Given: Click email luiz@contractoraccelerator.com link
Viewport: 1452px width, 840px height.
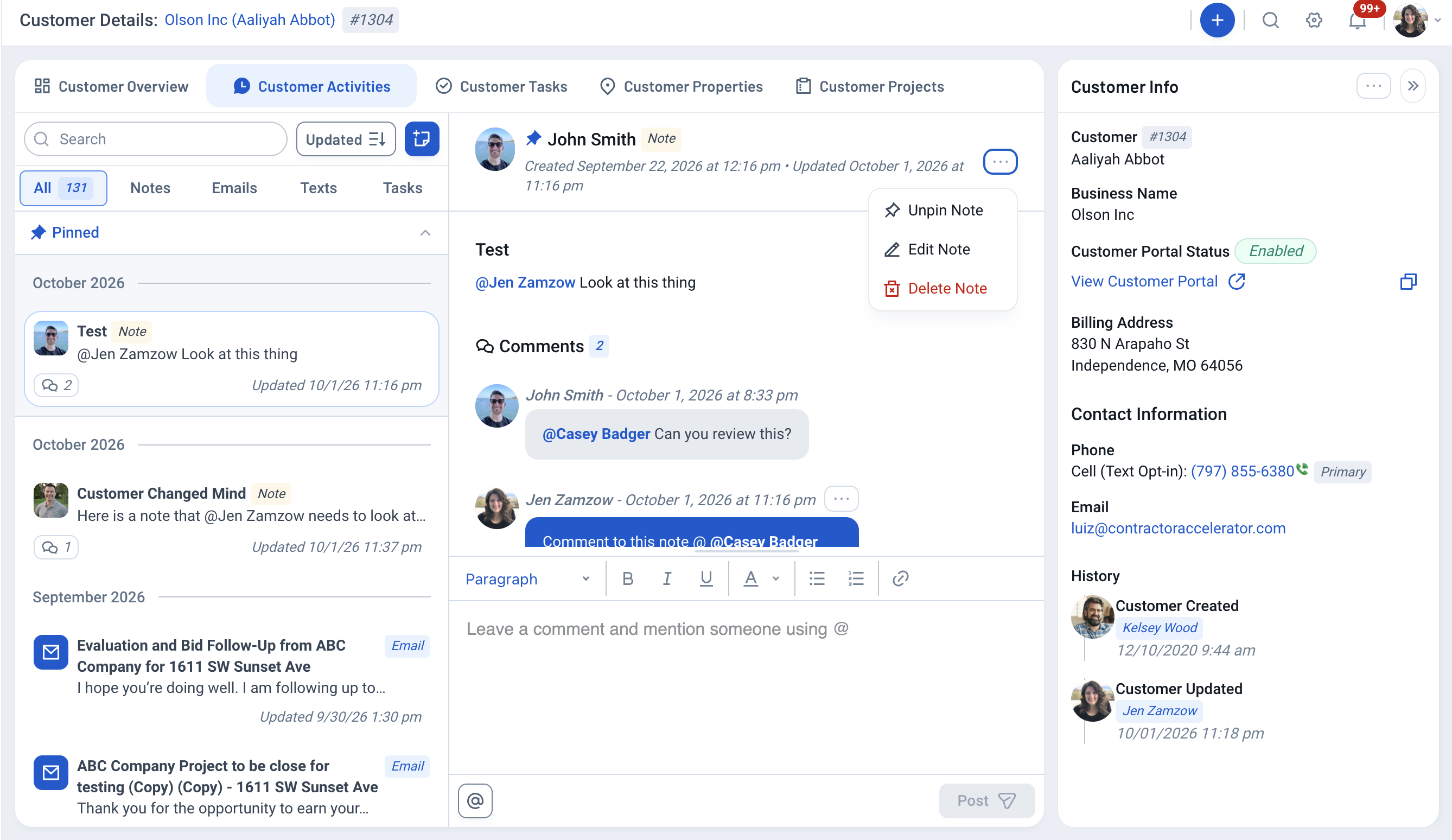Looking at the screenshot, I should tap(1179, 529).
